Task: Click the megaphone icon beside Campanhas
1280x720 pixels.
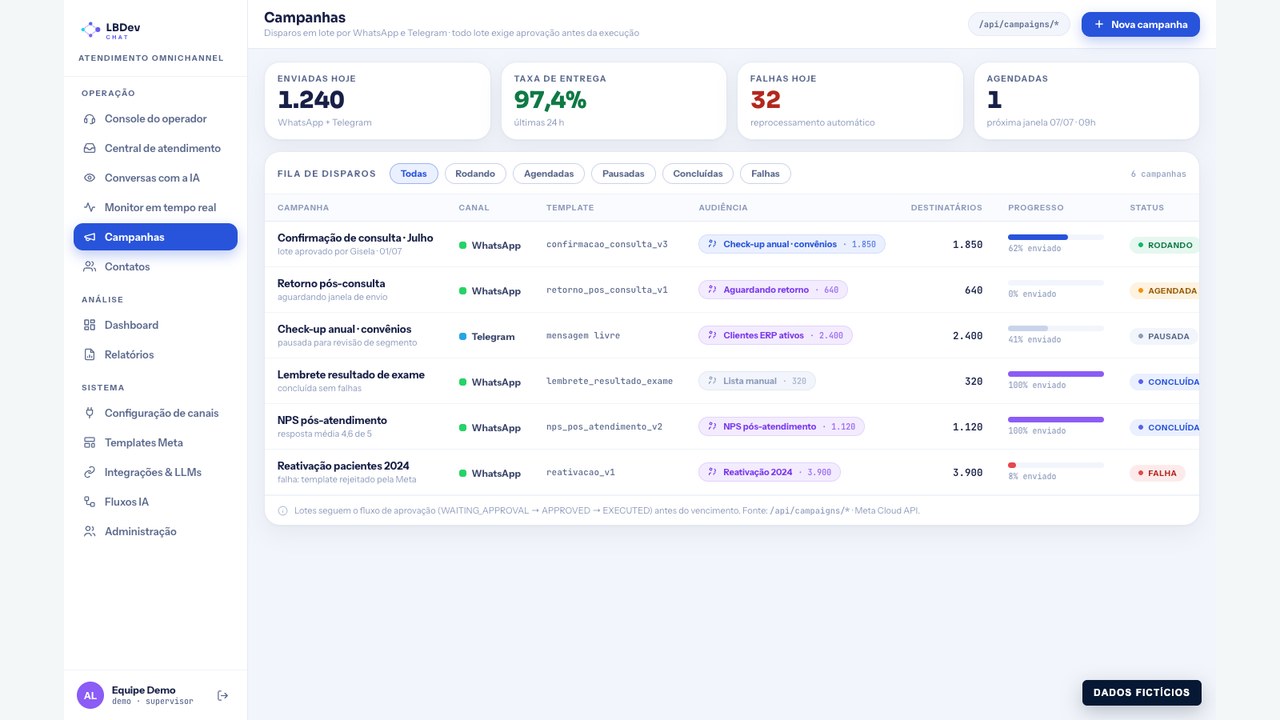Action: click(x=90, y=237)
